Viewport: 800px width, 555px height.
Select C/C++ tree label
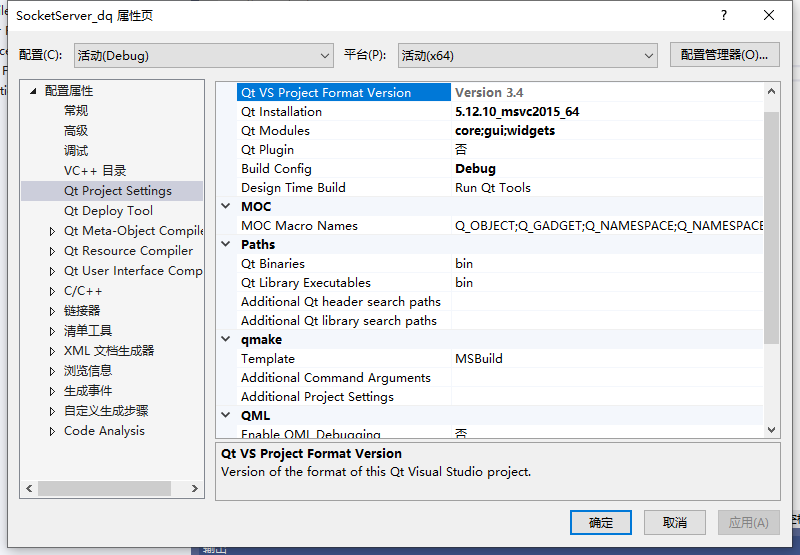(x=83, y=291)
